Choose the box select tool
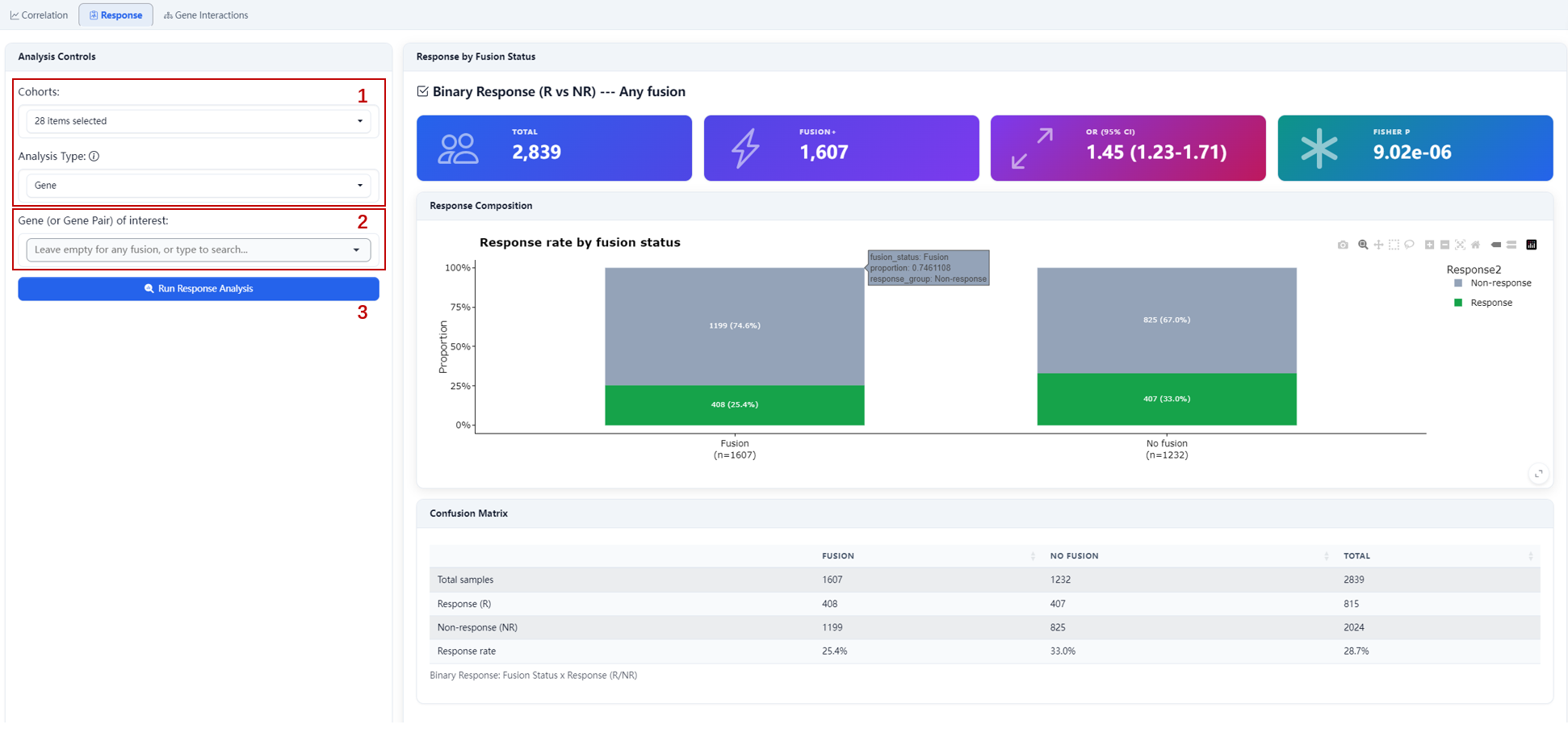This screenshot has height=737, width=1568. pos(1394,245)
